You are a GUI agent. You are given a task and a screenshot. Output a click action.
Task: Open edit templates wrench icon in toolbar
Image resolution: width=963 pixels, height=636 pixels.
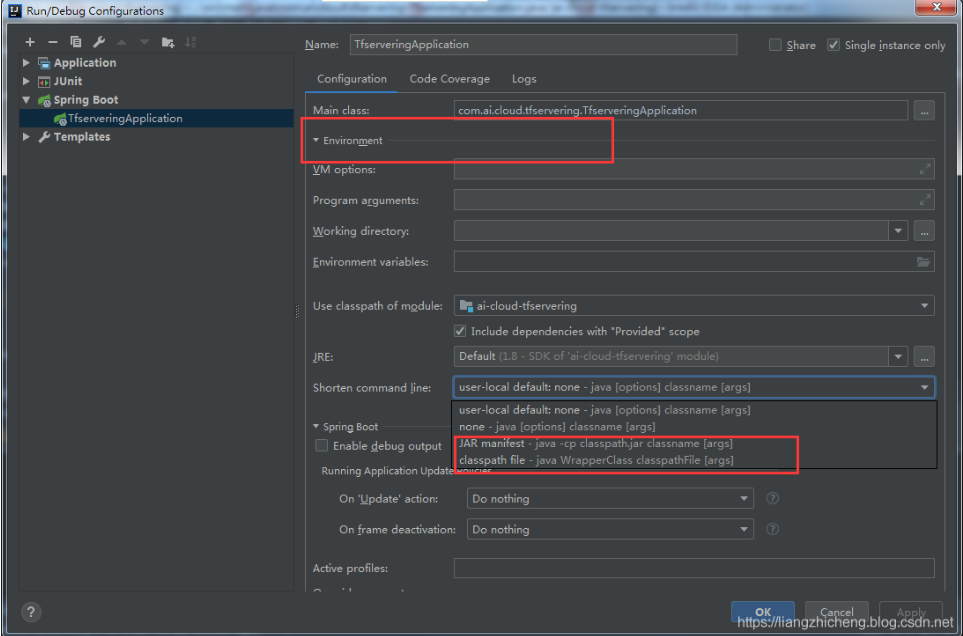tap(99, 42)
